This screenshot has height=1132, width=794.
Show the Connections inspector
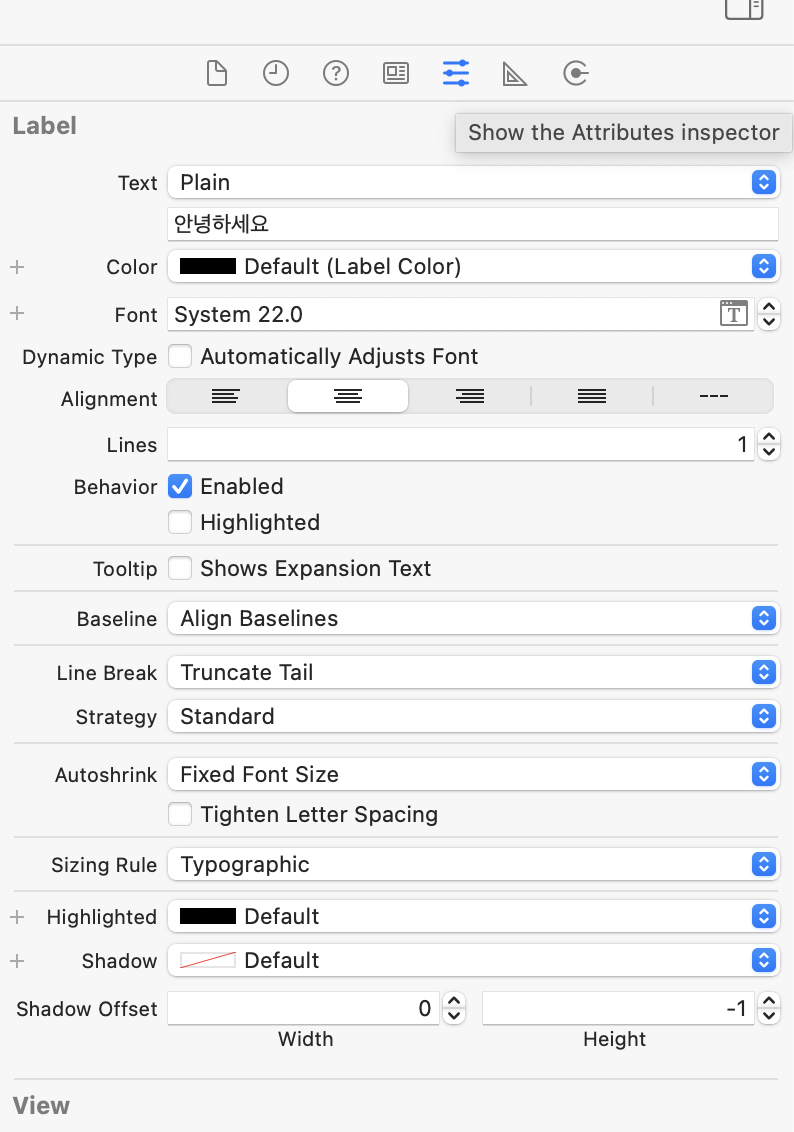[575, 73]
